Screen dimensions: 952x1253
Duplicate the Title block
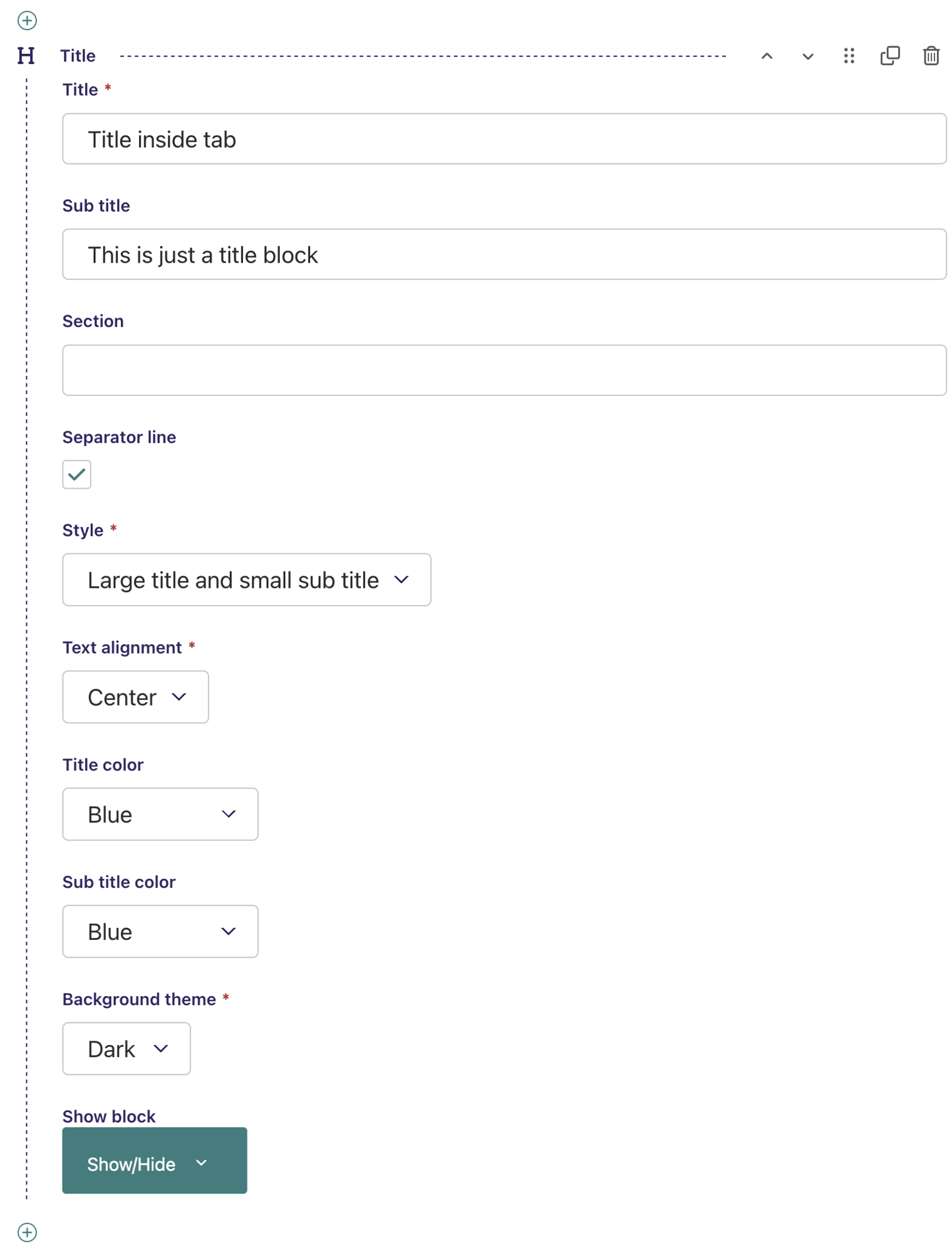click(x=890, y=56)
